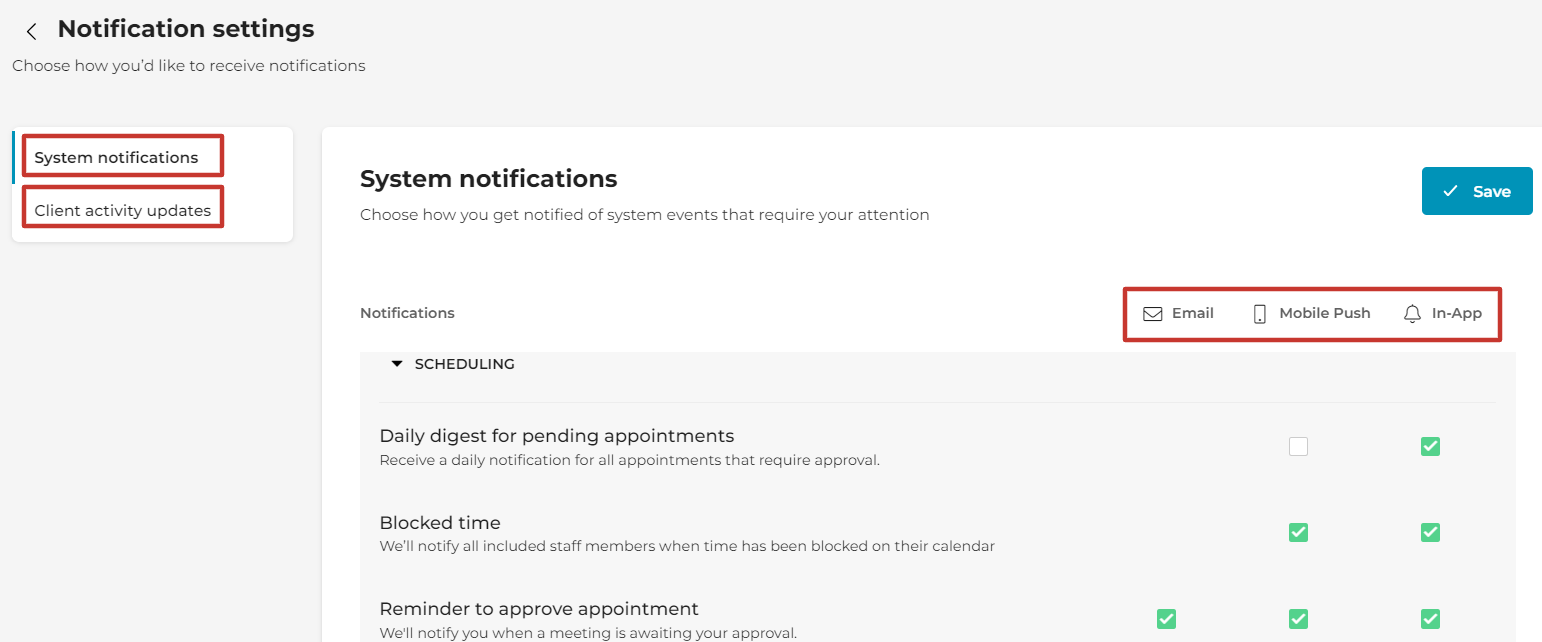Image resolution: width=1542 pixels, height=642 pixels.
Task: Save the notification settings
Action: click(x=1477, y=191)
